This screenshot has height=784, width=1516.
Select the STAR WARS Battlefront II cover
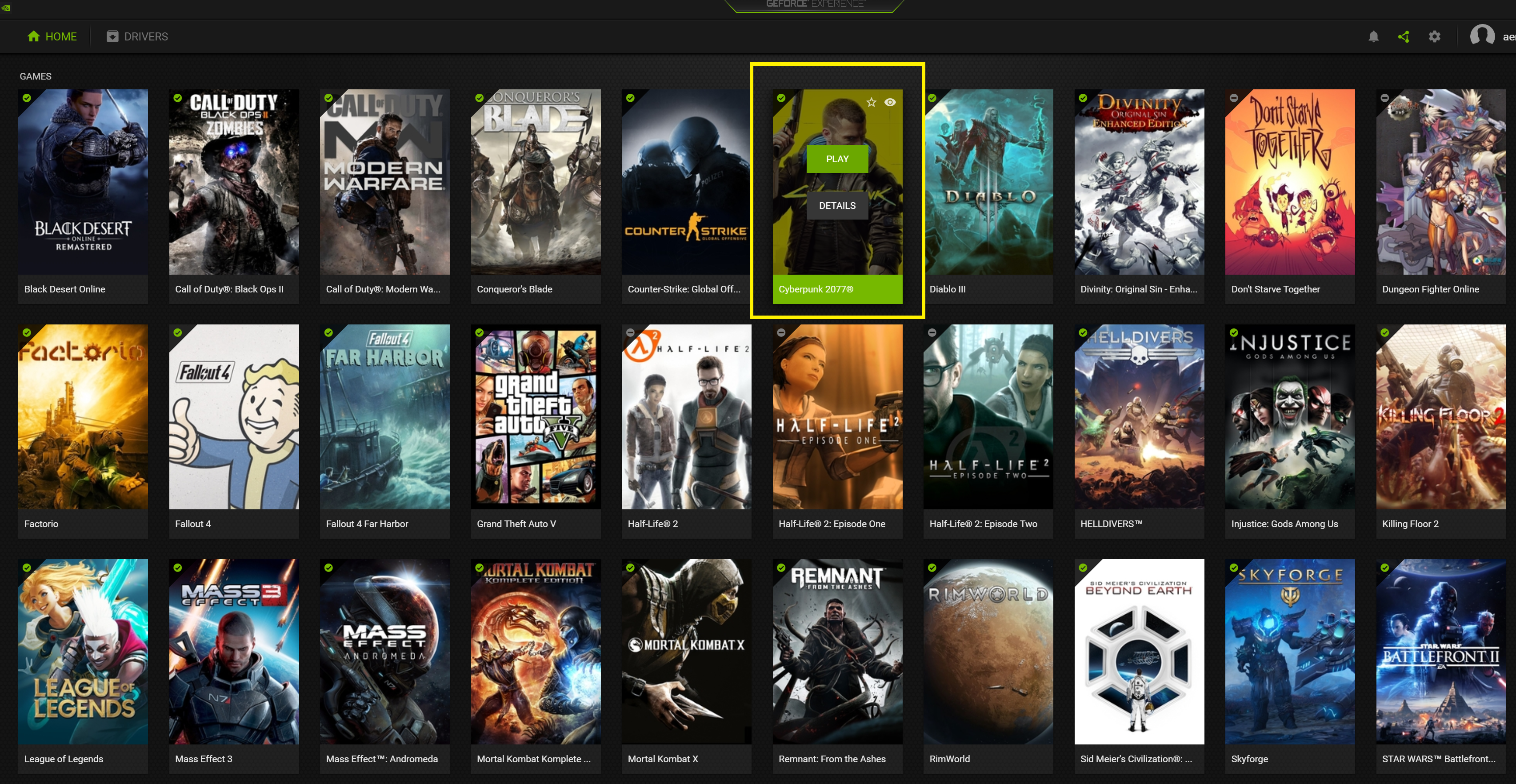(1441, 652)
